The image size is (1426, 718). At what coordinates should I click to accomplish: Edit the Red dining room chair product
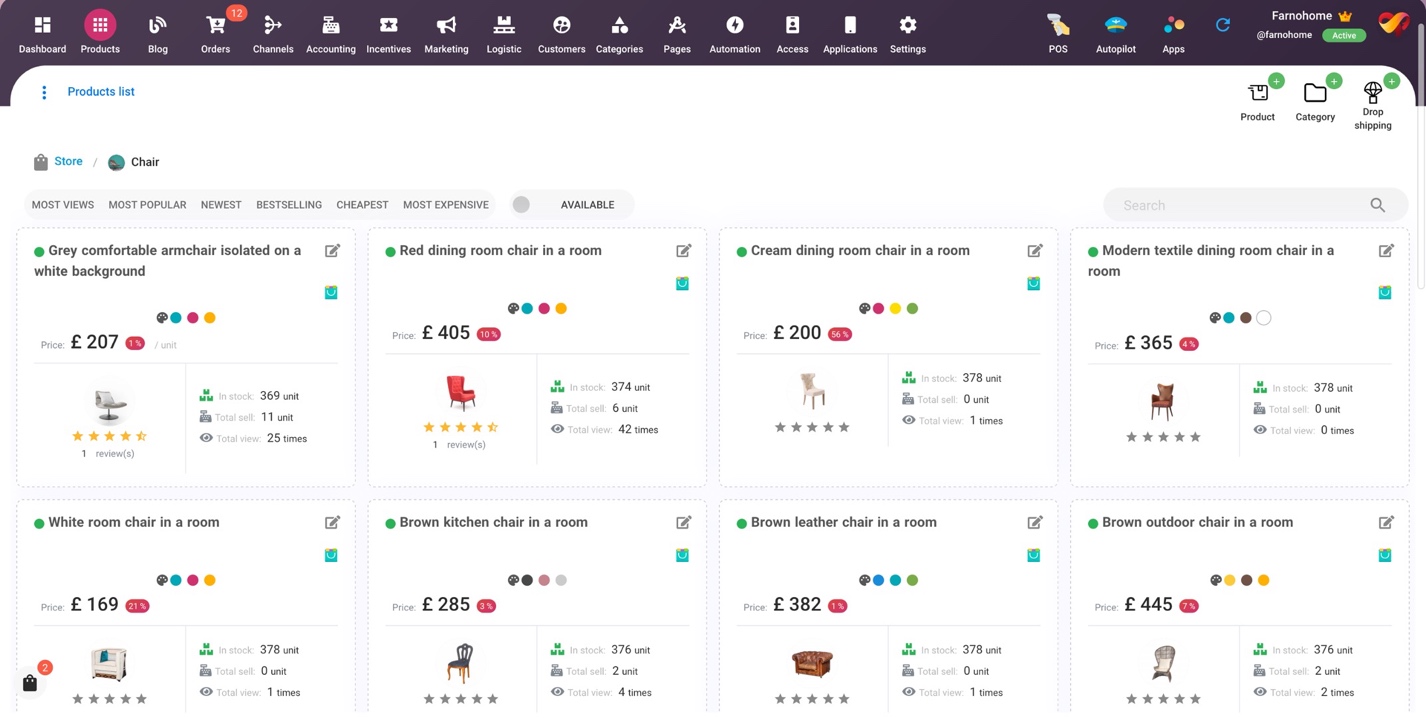[x=684, y=251]
